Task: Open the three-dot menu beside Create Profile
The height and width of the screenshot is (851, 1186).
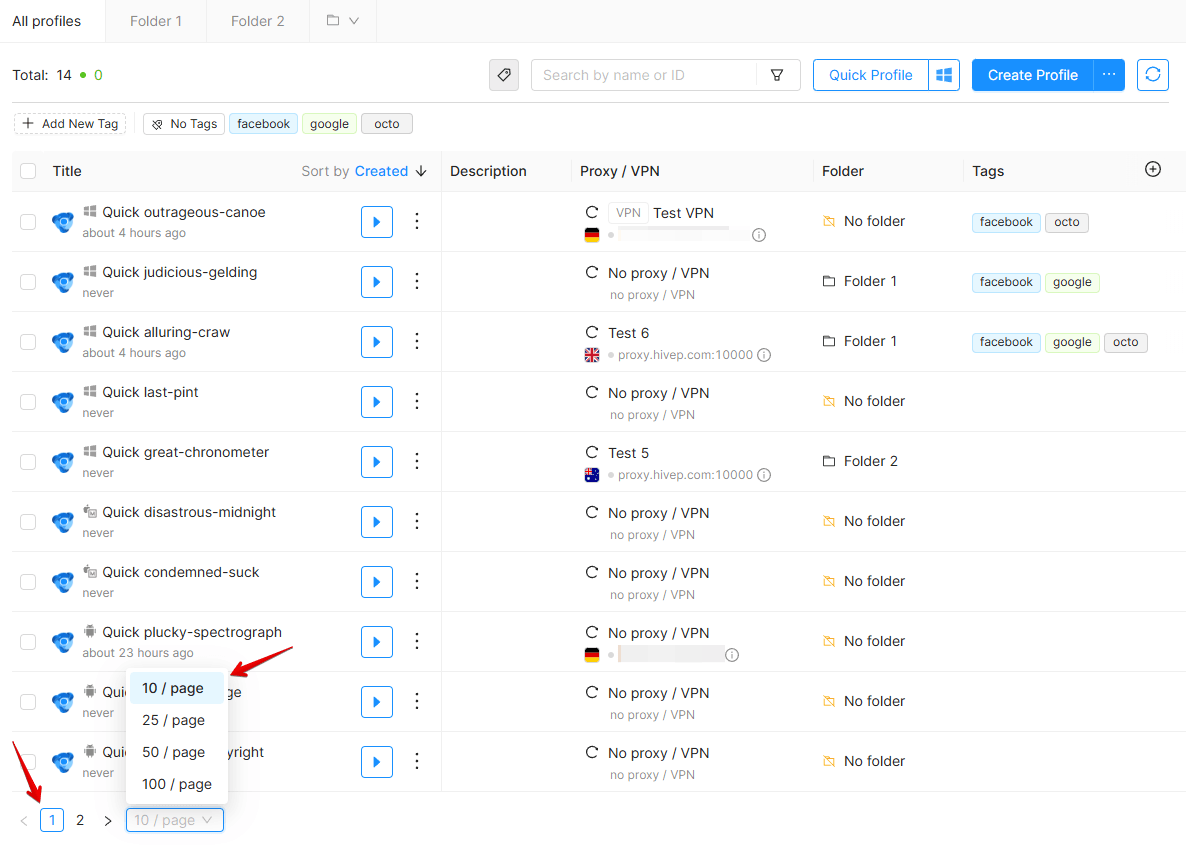Action: tap(1109, 75)
